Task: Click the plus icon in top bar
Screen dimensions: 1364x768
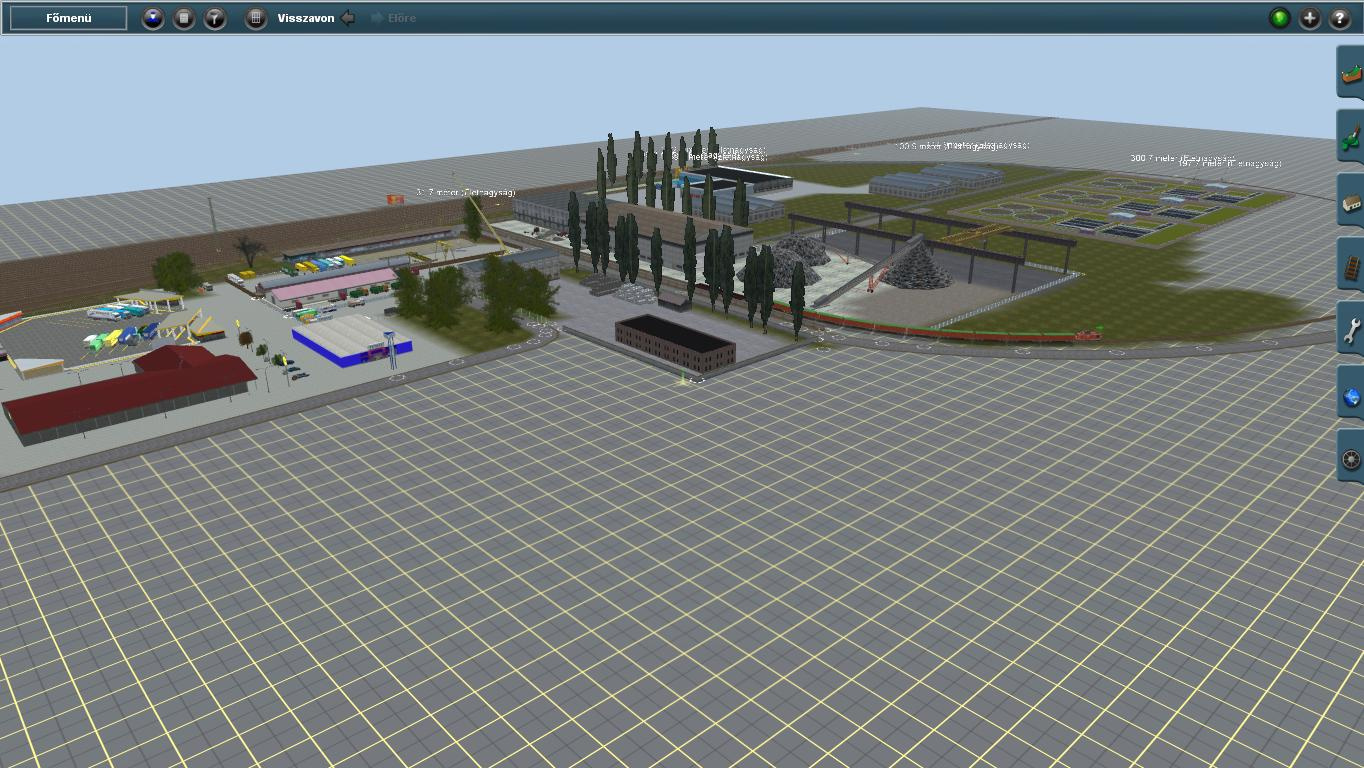Action: tap(1310, 18)
